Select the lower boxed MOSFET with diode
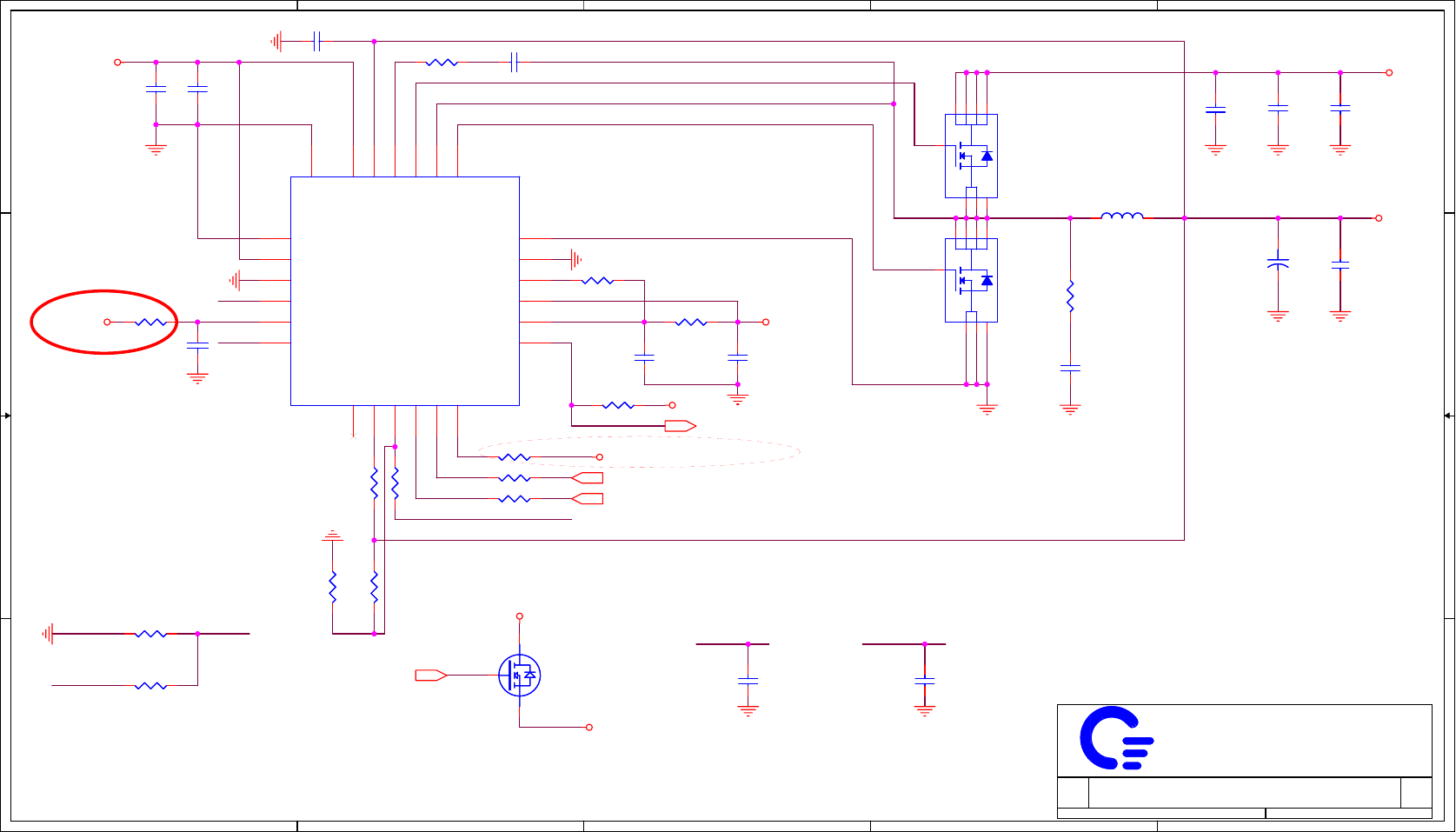The image size is (1456, 832). tap(971, 280)
